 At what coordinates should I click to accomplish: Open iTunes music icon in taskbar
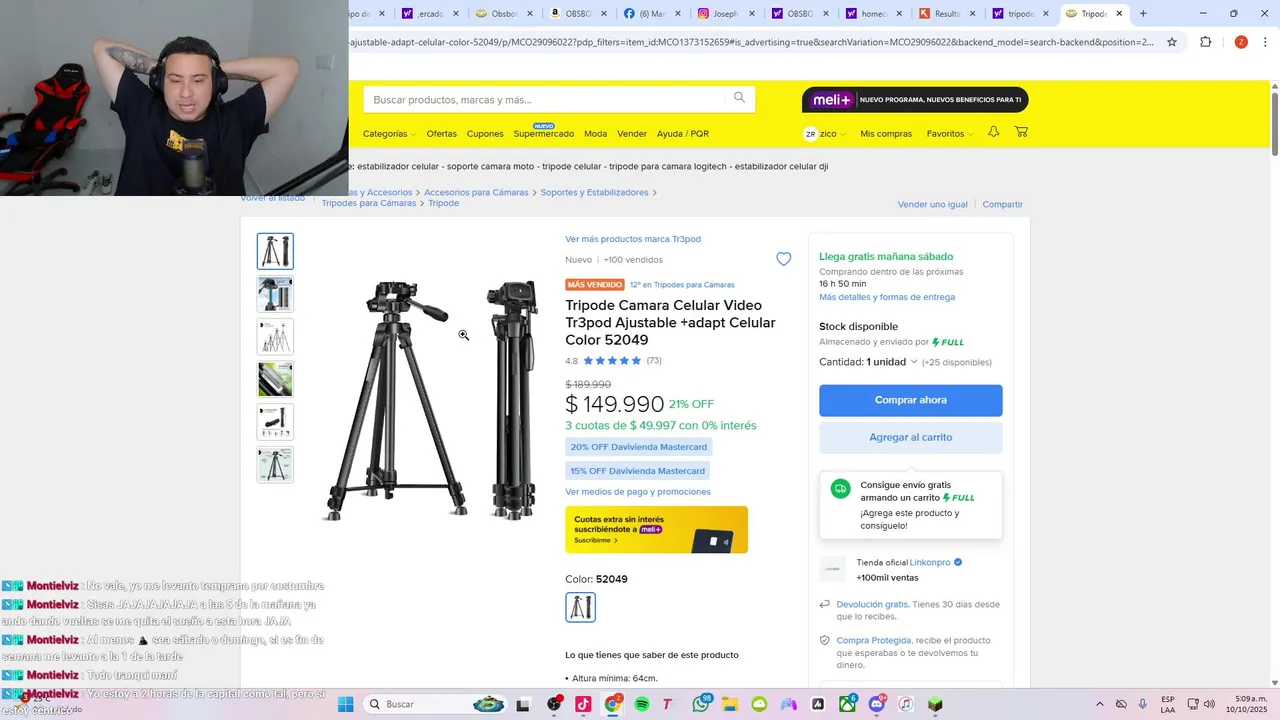[x=906, y=704]
